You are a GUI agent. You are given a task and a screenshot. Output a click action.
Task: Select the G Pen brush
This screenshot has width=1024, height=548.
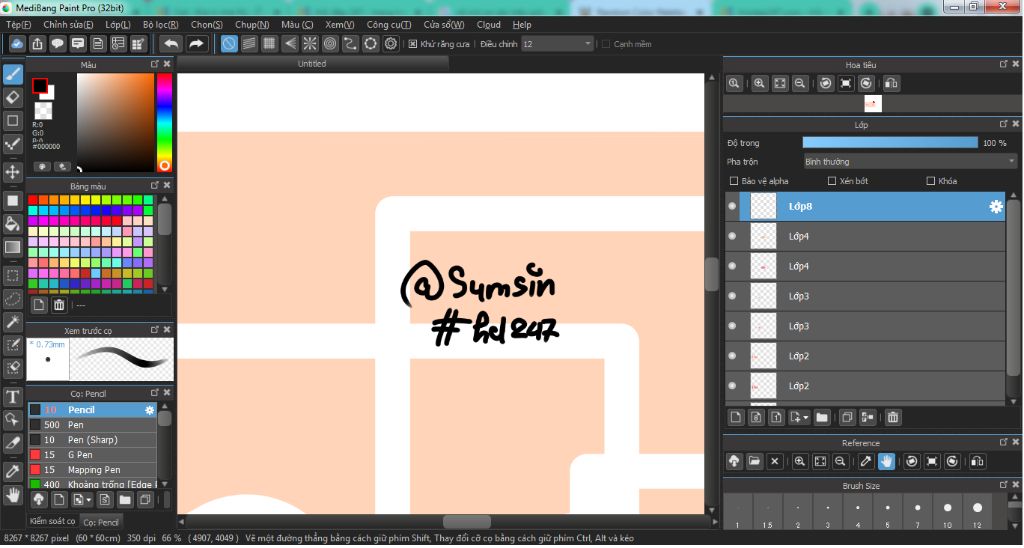pos(92,455)
